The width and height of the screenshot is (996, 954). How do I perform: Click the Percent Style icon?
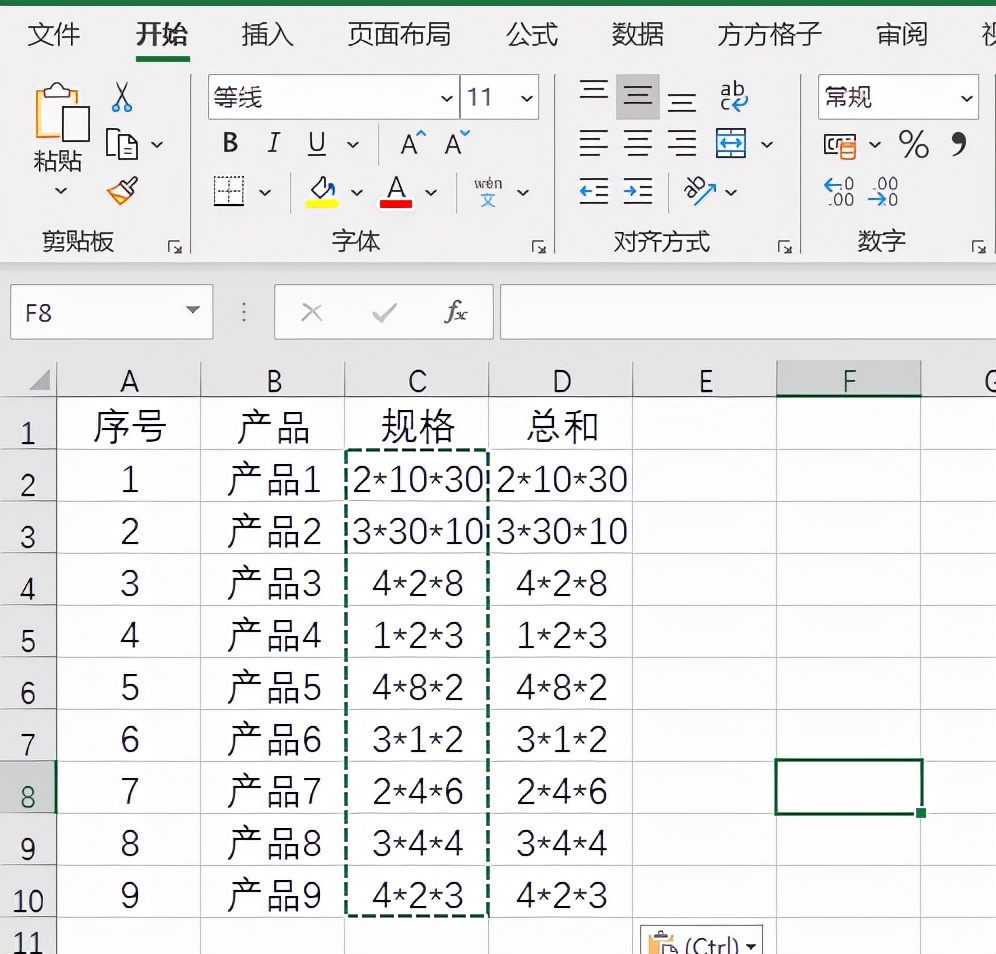pyautogui.click(x=912, y=146)
